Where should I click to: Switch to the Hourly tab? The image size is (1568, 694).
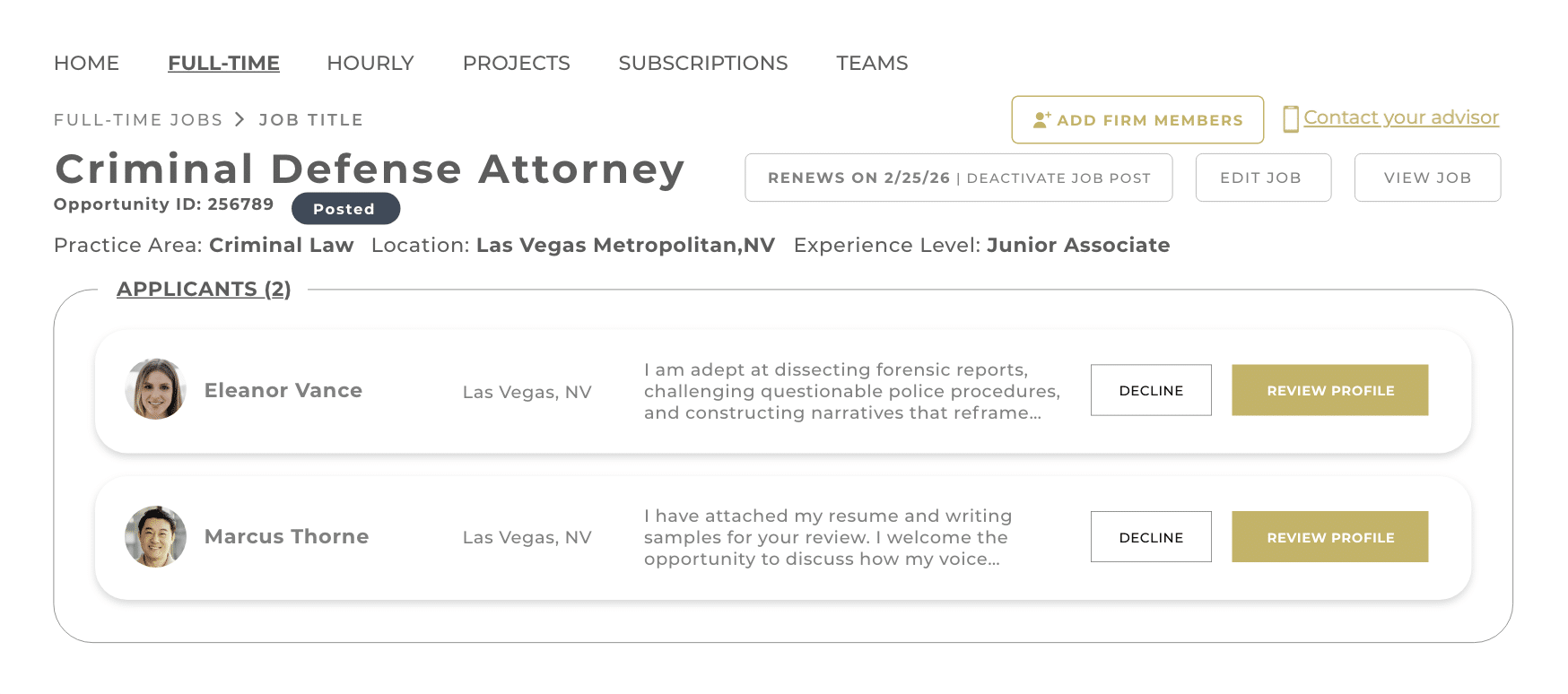click(x=370, y=63)
